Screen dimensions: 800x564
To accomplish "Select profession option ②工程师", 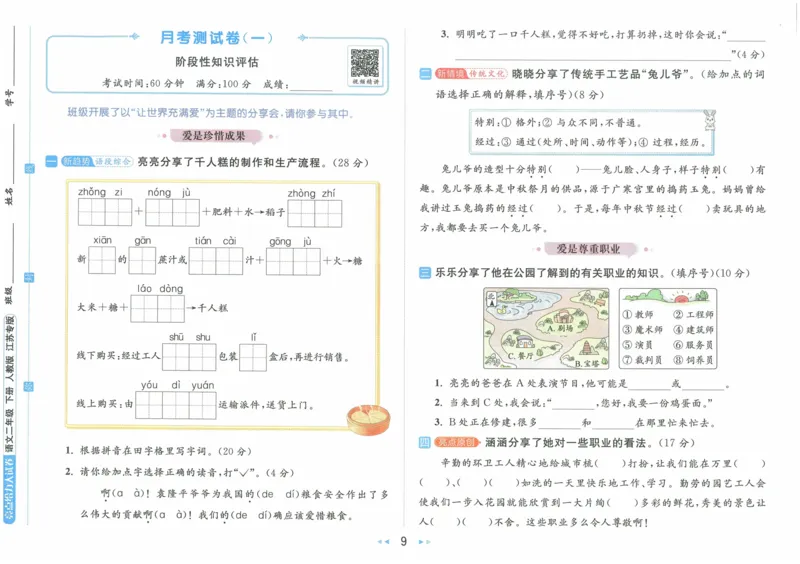I will point(693,314).
